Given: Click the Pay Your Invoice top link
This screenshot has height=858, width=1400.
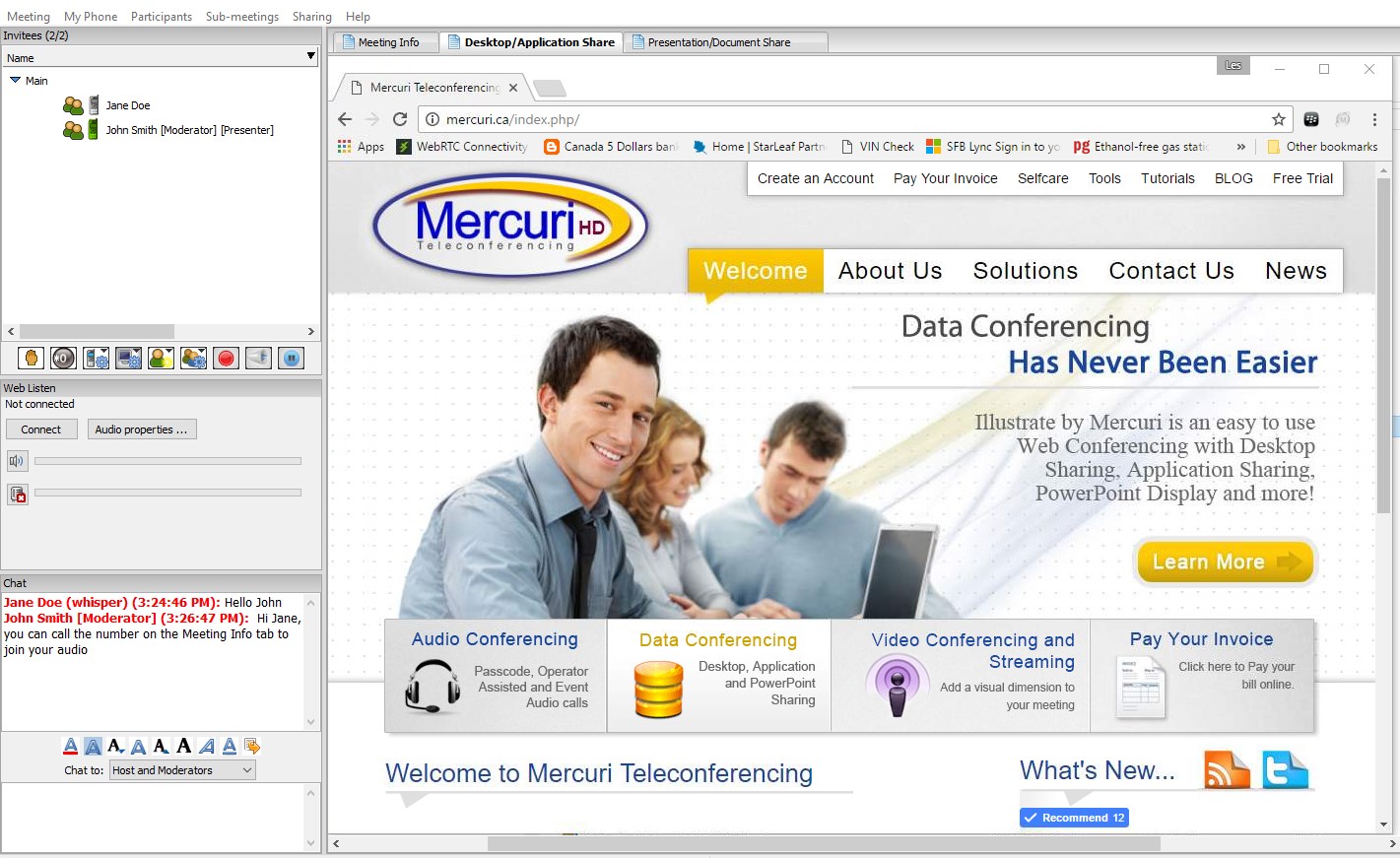Looking at the screenshot, I should pyautogui.click(x=946, y=178).
